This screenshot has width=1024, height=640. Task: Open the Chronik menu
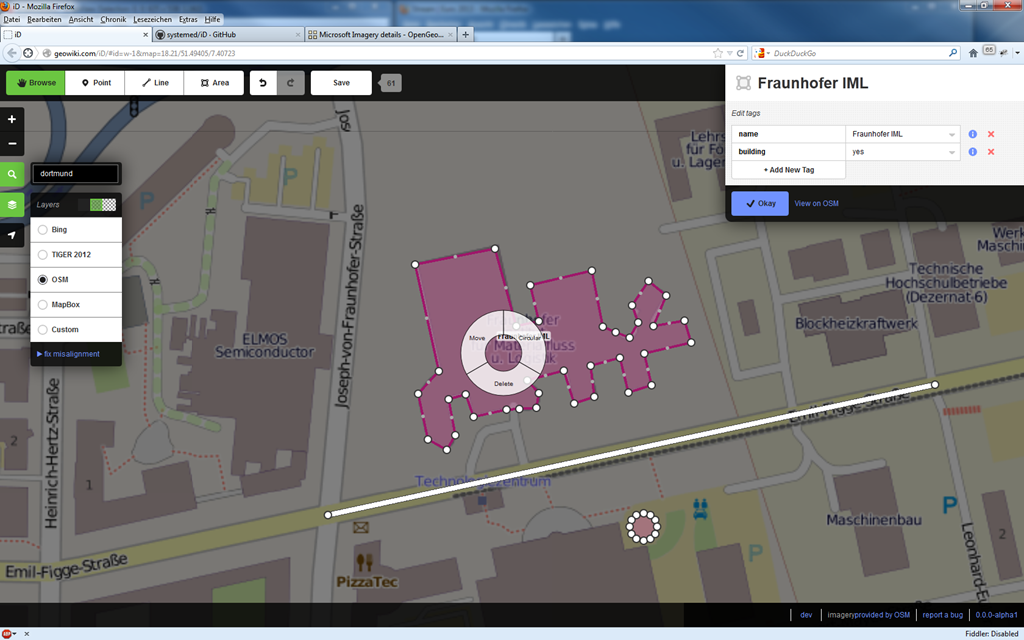pos(113,20)
